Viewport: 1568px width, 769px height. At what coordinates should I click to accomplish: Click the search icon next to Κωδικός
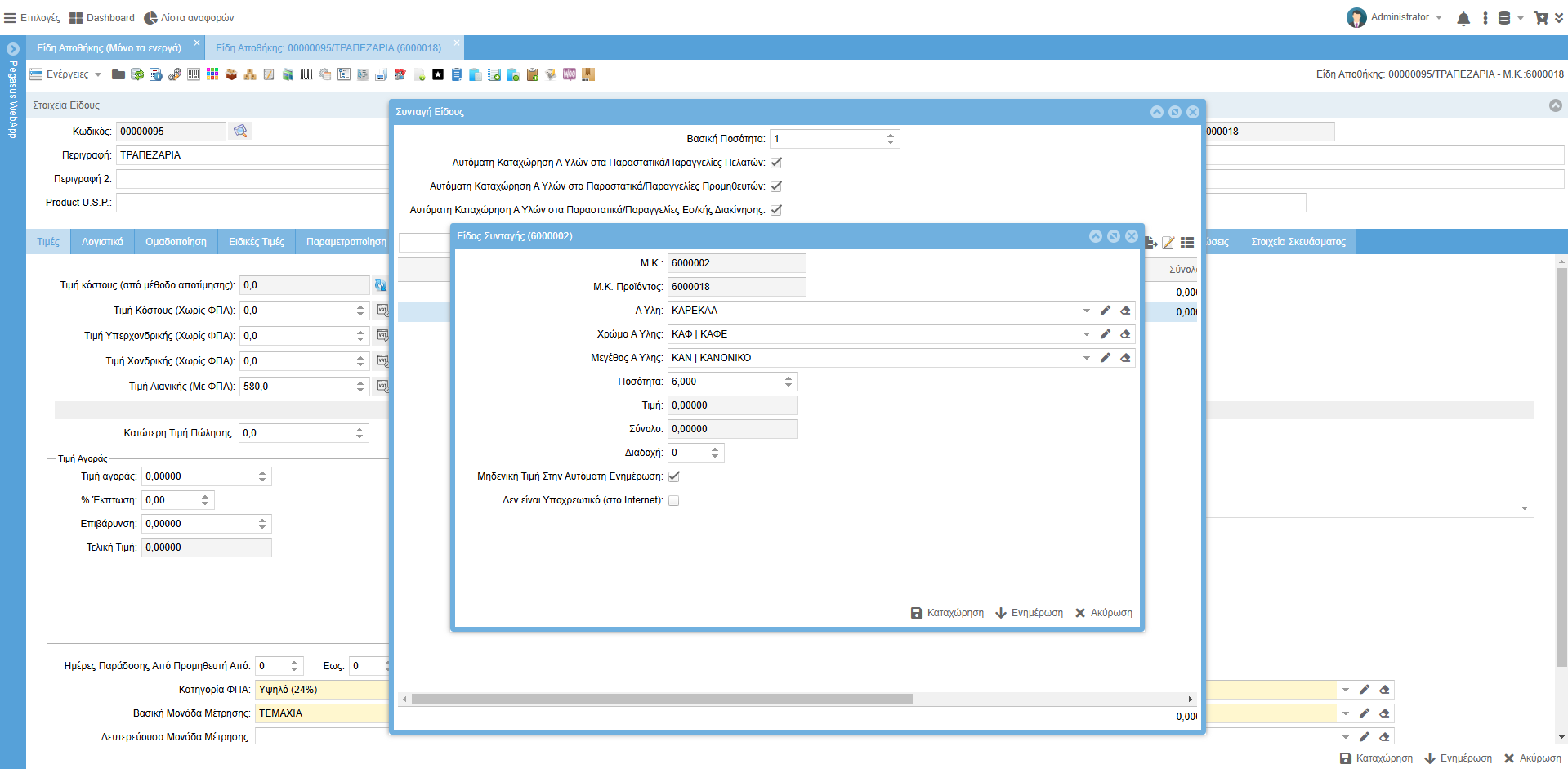pos(240,131)
